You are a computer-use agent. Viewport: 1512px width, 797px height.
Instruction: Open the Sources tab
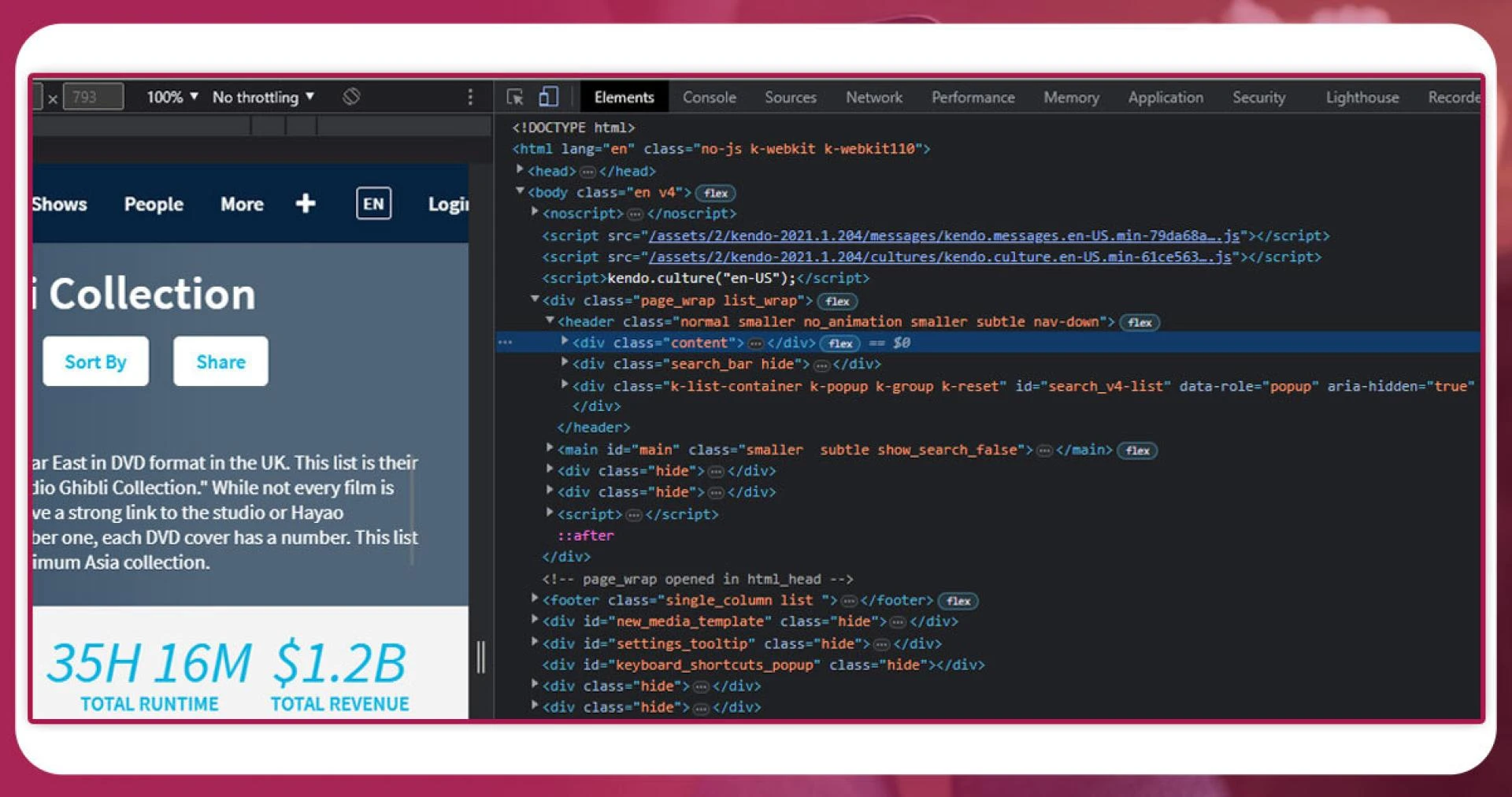(790, 97)
